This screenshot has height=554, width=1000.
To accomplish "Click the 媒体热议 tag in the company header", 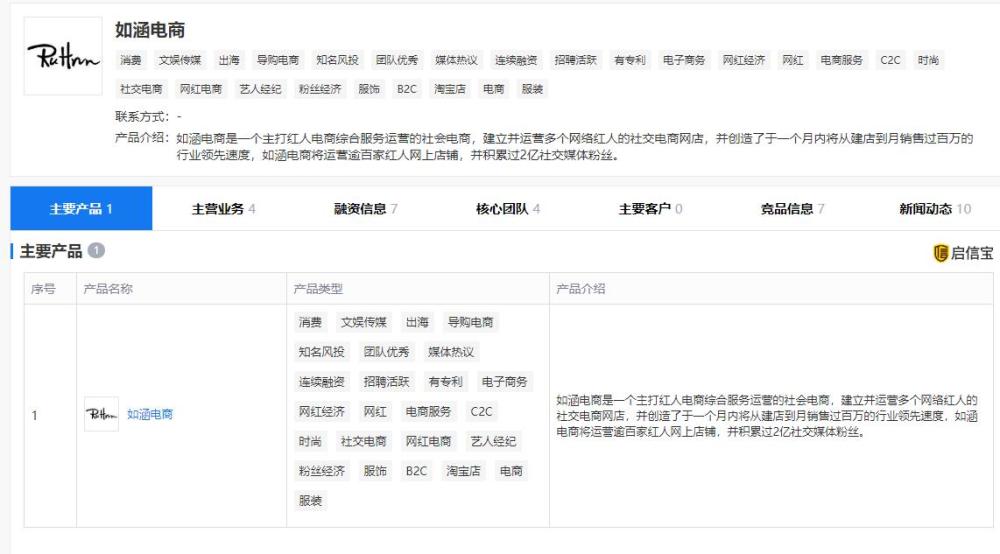I will click(456, 60).
